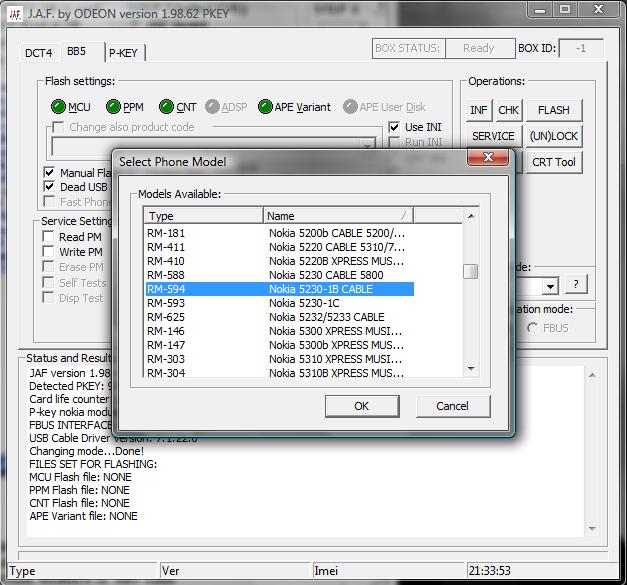This screenshot has width=627, height=585.
Task: Select RM-594 Nokia 5230-1B CABLE row
Action: (x=280, y=289)
